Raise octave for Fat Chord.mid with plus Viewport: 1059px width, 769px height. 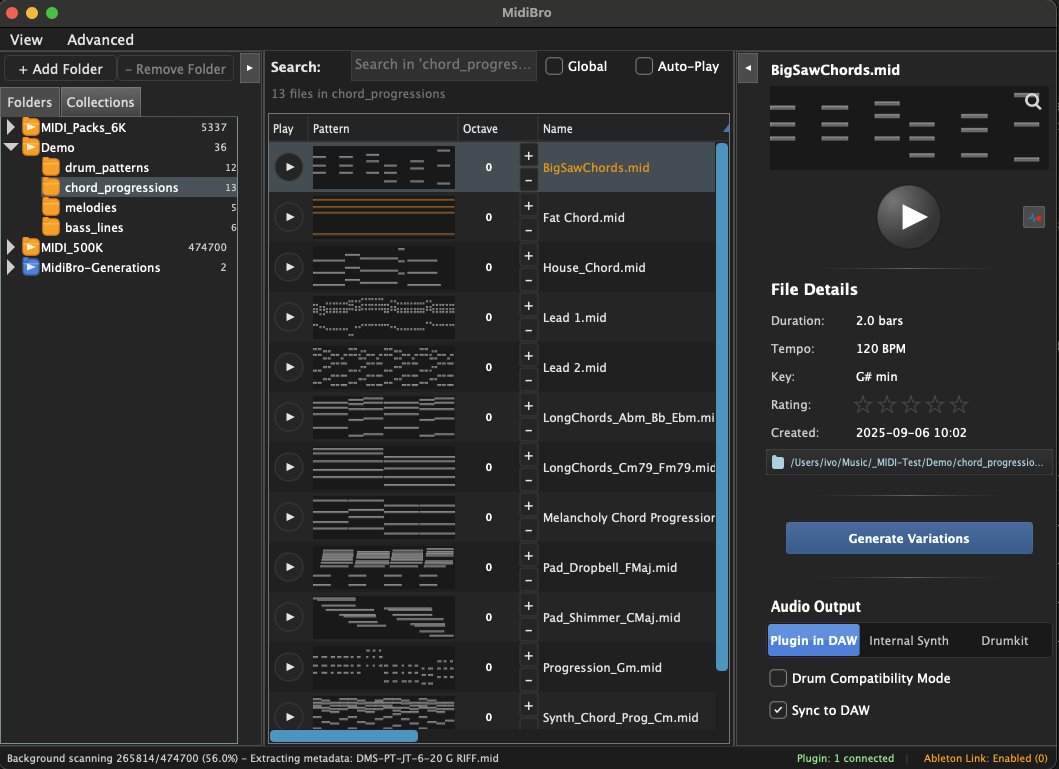tap(528, 205)
